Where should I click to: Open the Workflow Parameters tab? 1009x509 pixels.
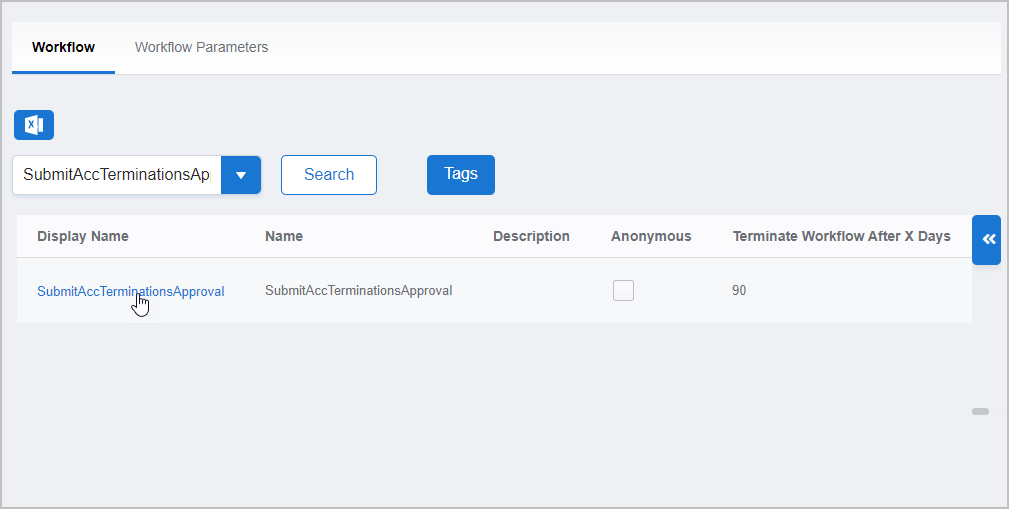tap(201, 47)
